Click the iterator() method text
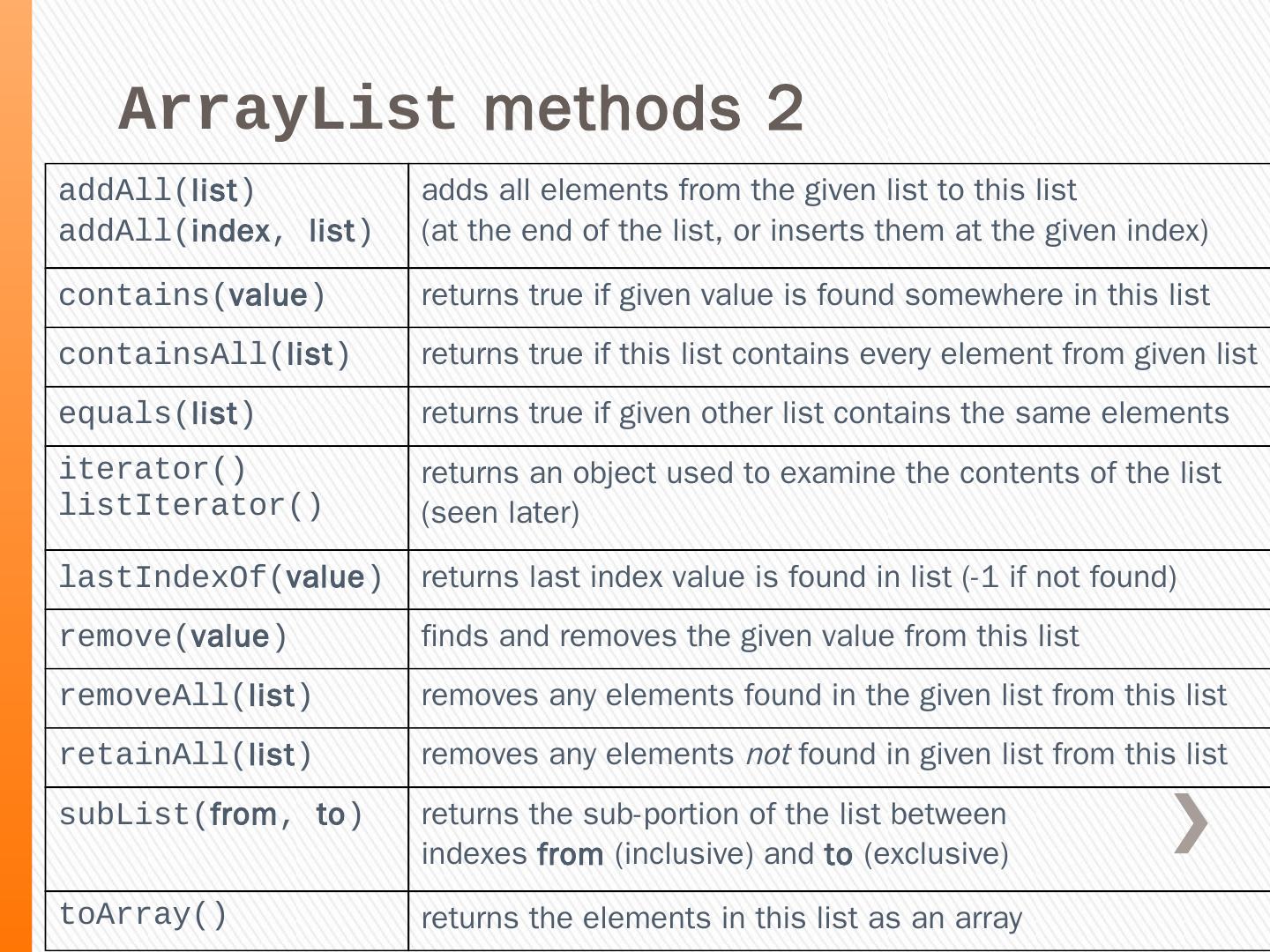This screenshot has height=952, width=1270. coord(152,469)
